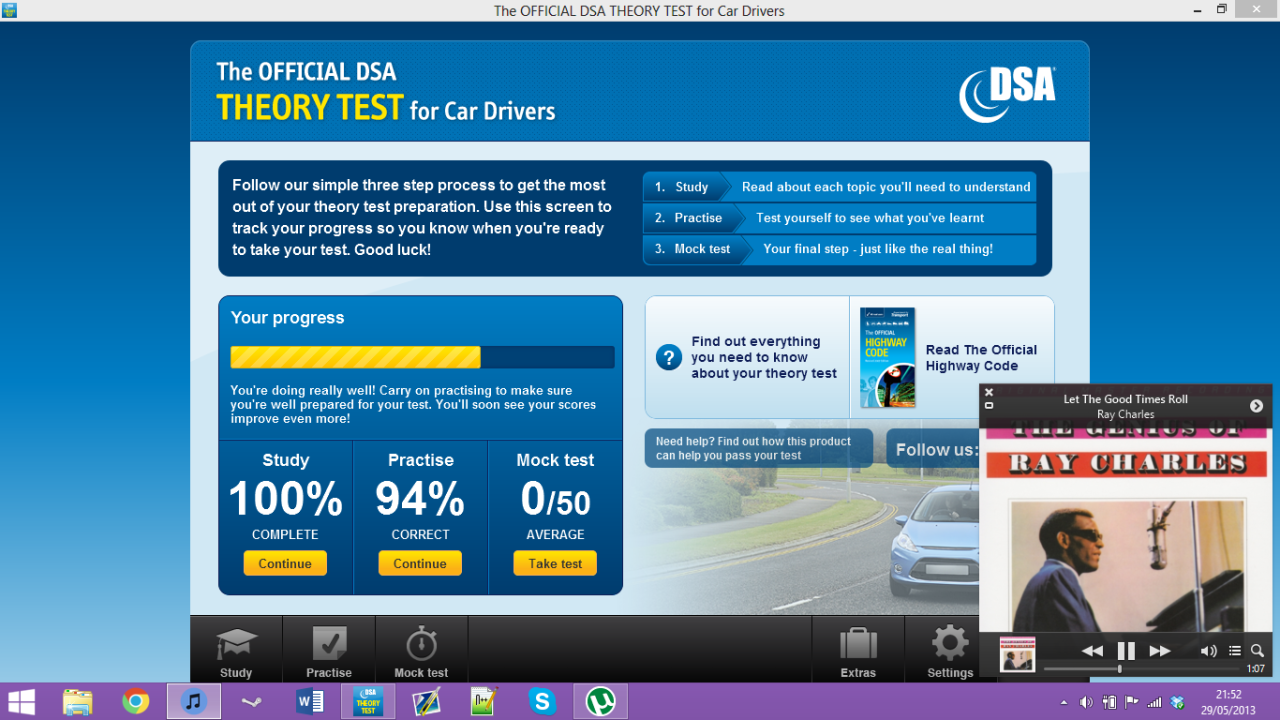Open Study from the bottom navigation bar

click(x=236, y=650)
